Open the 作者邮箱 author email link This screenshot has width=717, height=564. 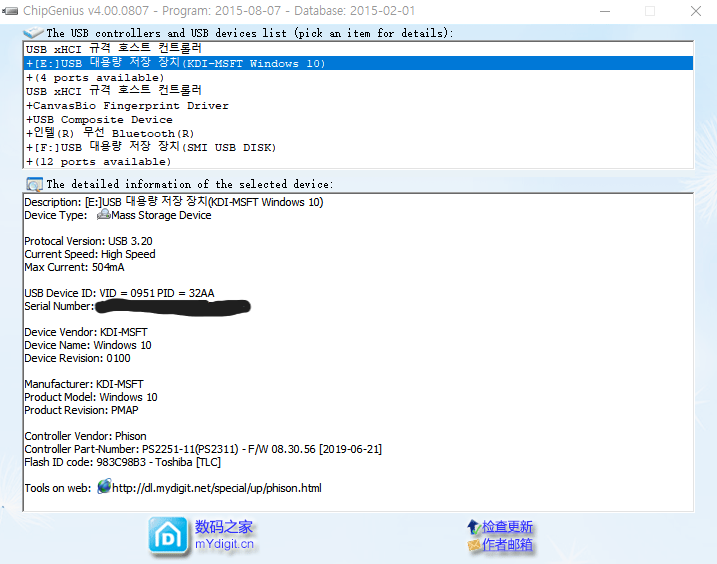tap(507, 545)
